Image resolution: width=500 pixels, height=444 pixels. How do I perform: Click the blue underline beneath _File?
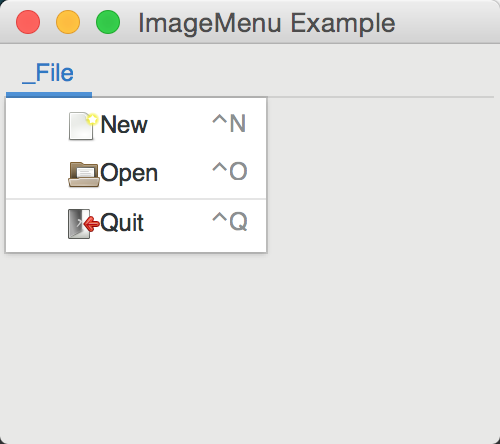click(x=49, y=95)
